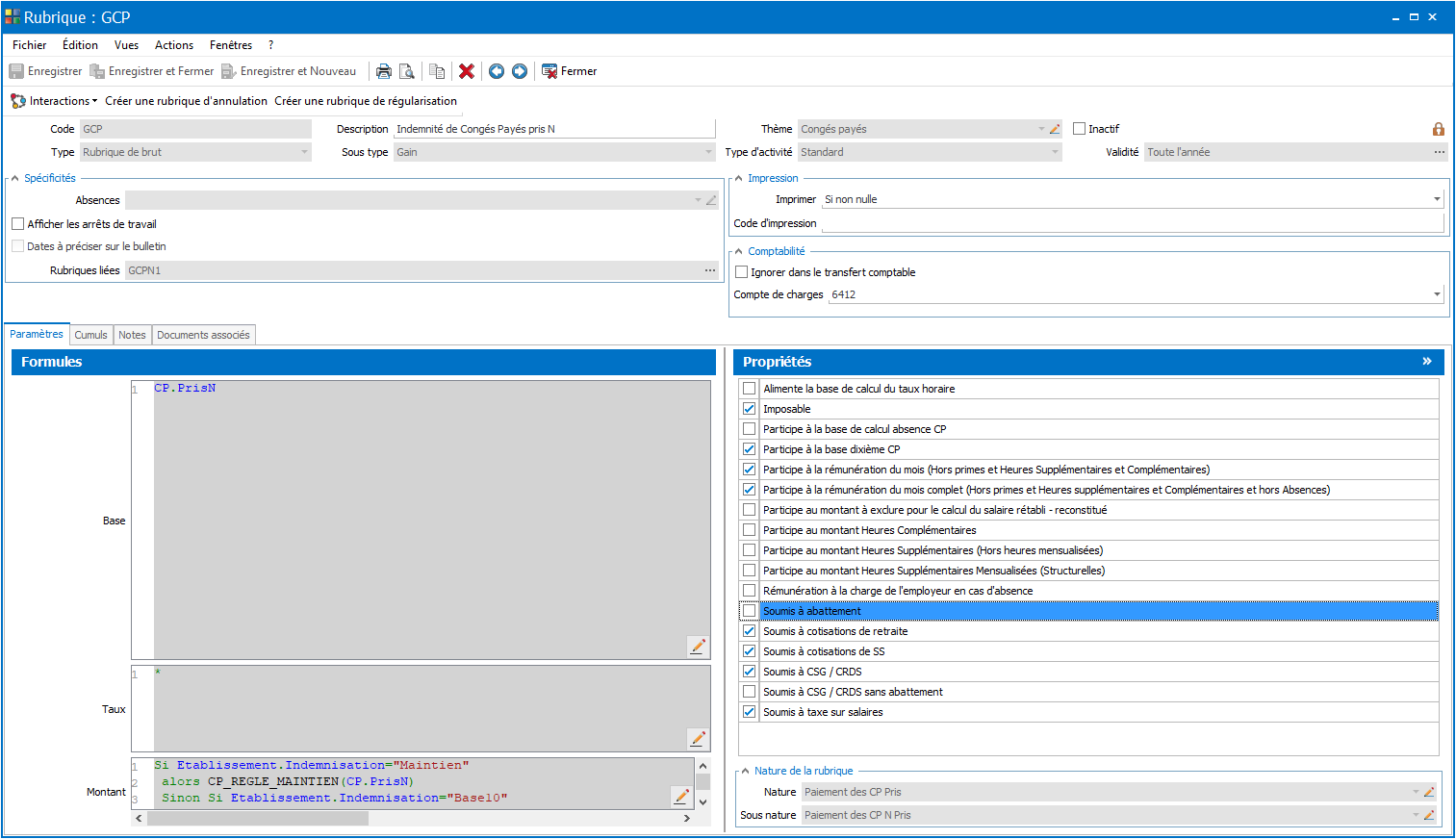Toggle the Inactif checkbox

[x=1080, y=129]
